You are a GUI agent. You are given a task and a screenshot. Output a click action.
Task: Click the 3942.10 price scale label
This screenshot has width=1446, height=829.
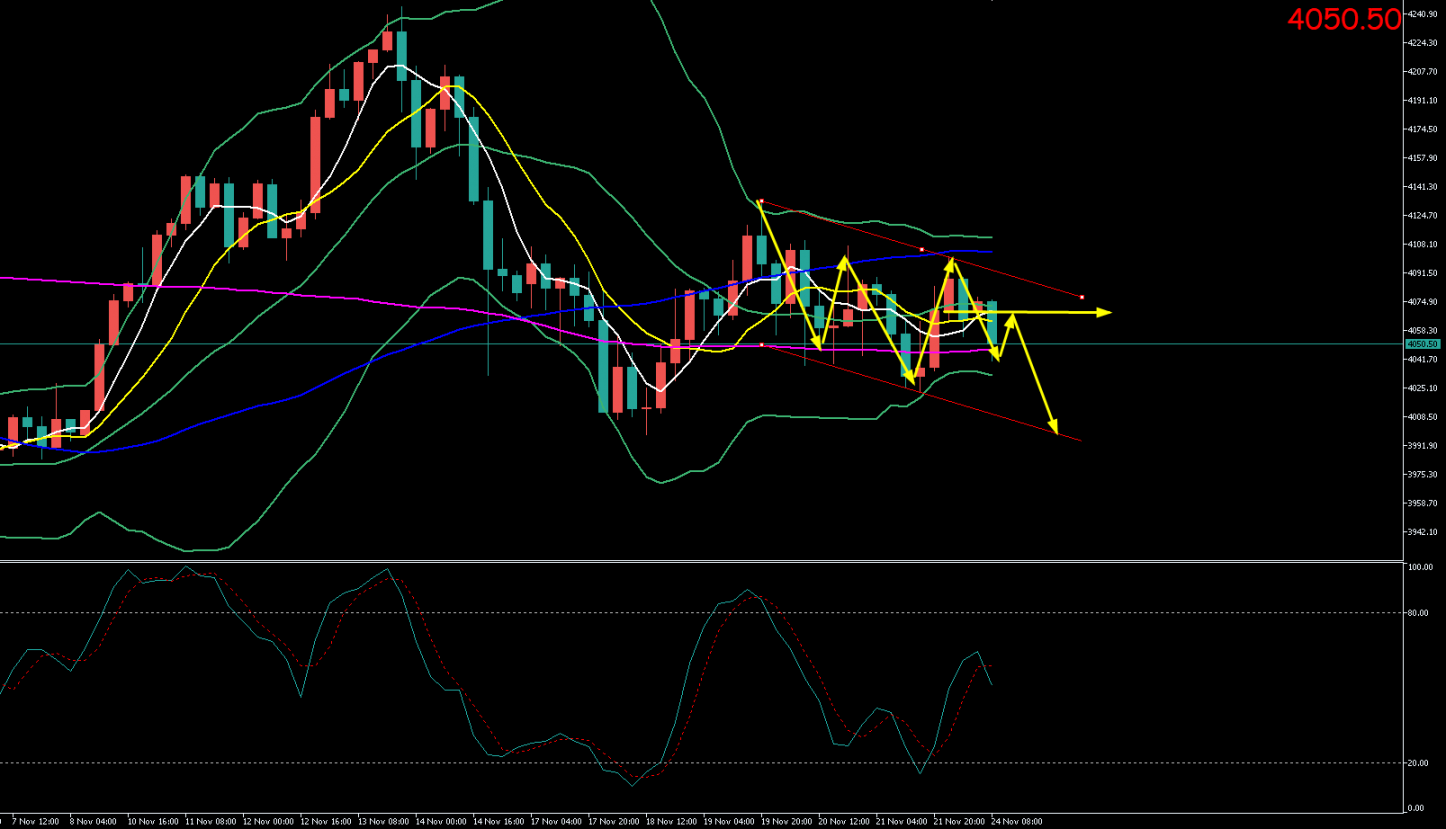[1421, 532]
